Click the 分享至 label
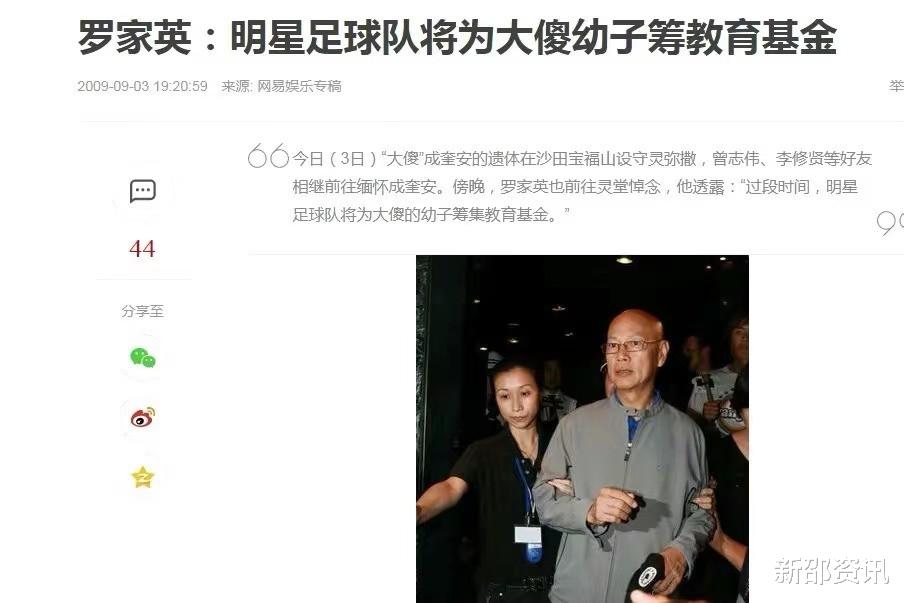 click(x=142, y=311)
